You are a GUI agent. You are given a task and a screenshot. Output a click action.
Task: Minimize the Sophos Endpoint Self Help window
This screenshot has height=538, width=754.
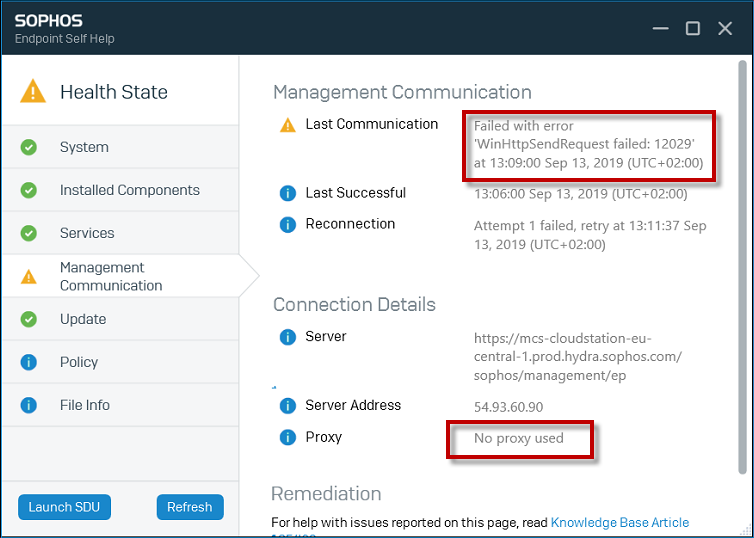[661, 29]
